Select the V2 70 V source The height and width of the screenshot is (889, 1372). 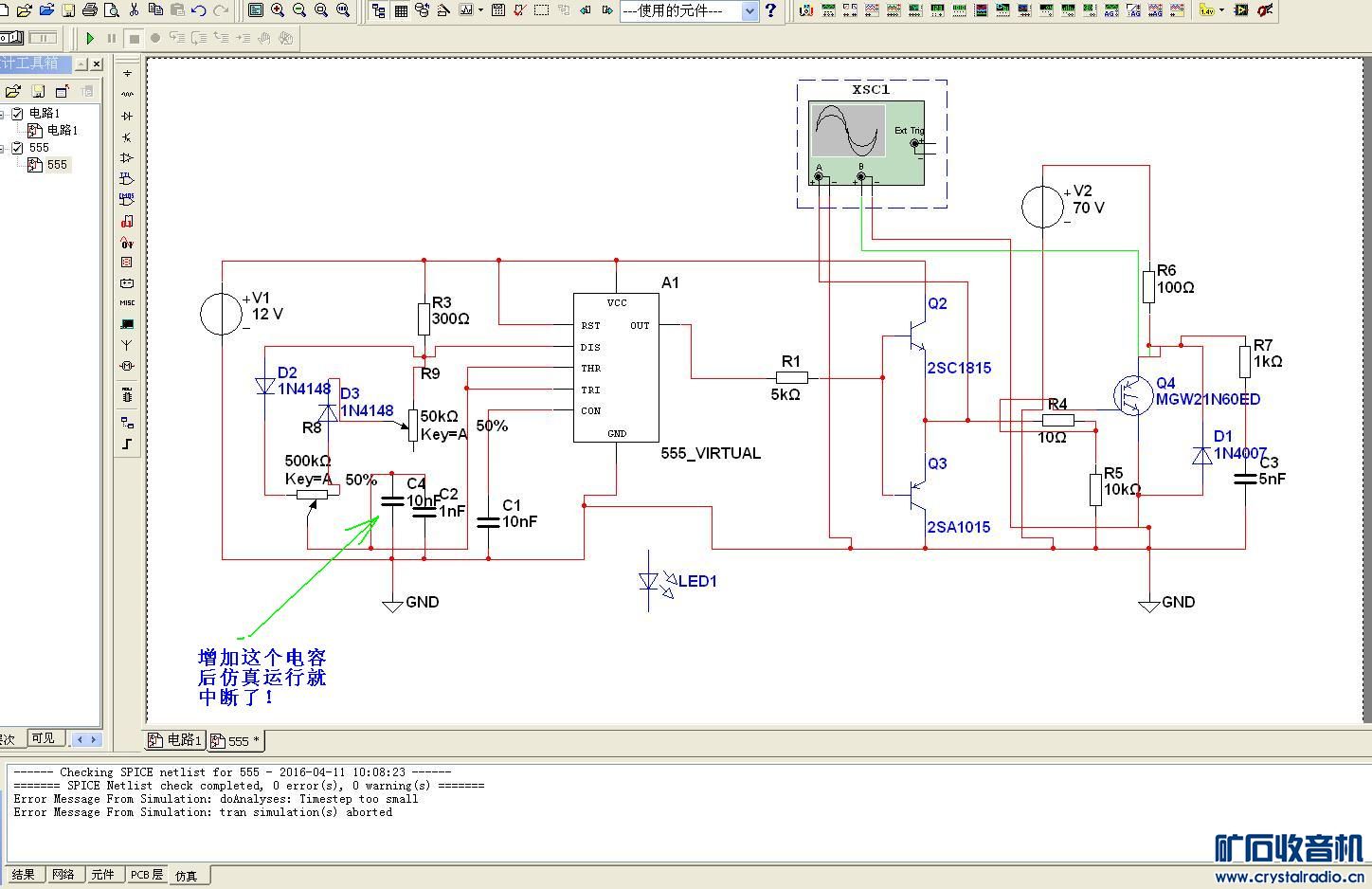tap(1043, 207)
